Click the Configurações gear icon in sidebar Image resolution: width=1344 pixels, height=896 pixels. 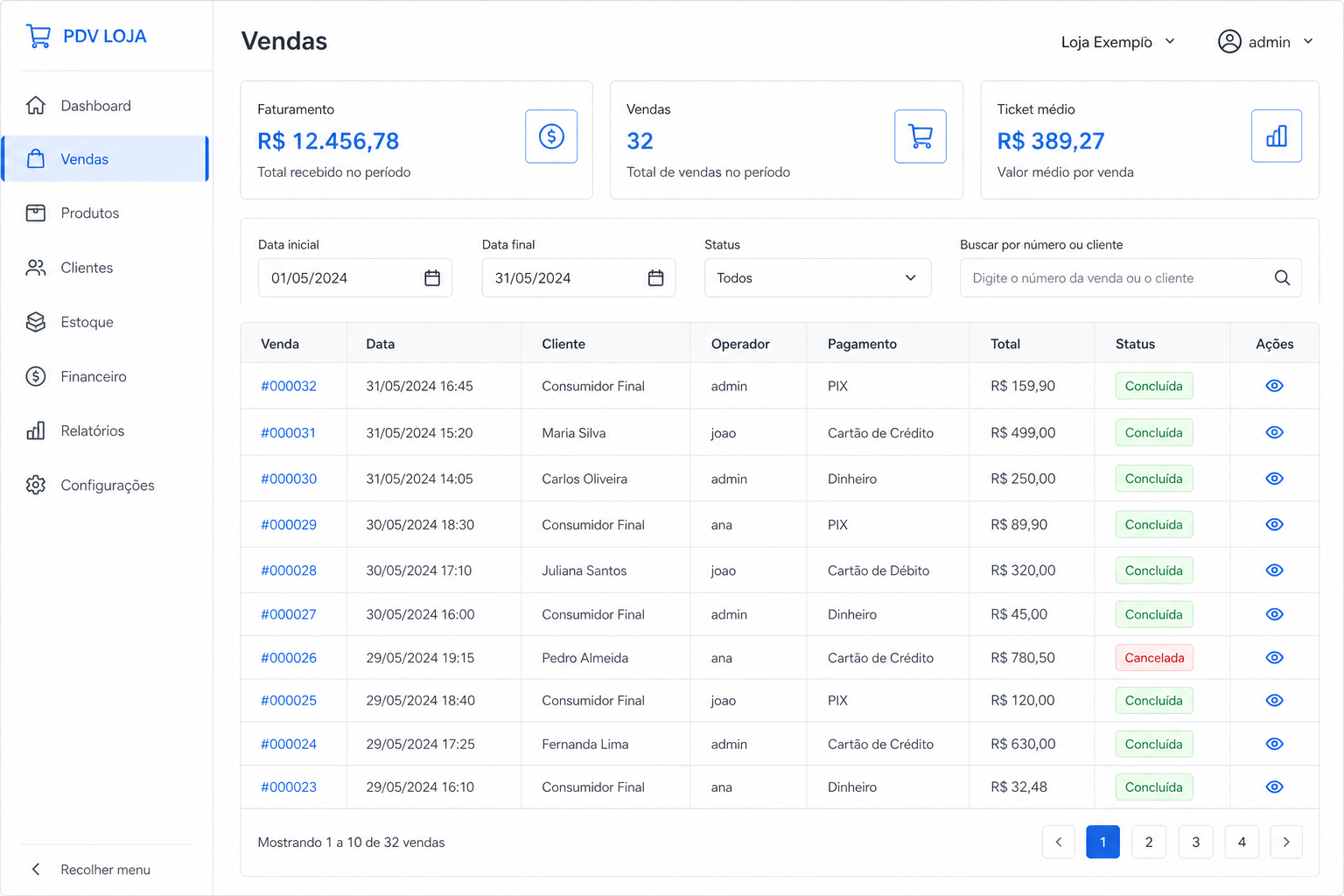(36, 485)
